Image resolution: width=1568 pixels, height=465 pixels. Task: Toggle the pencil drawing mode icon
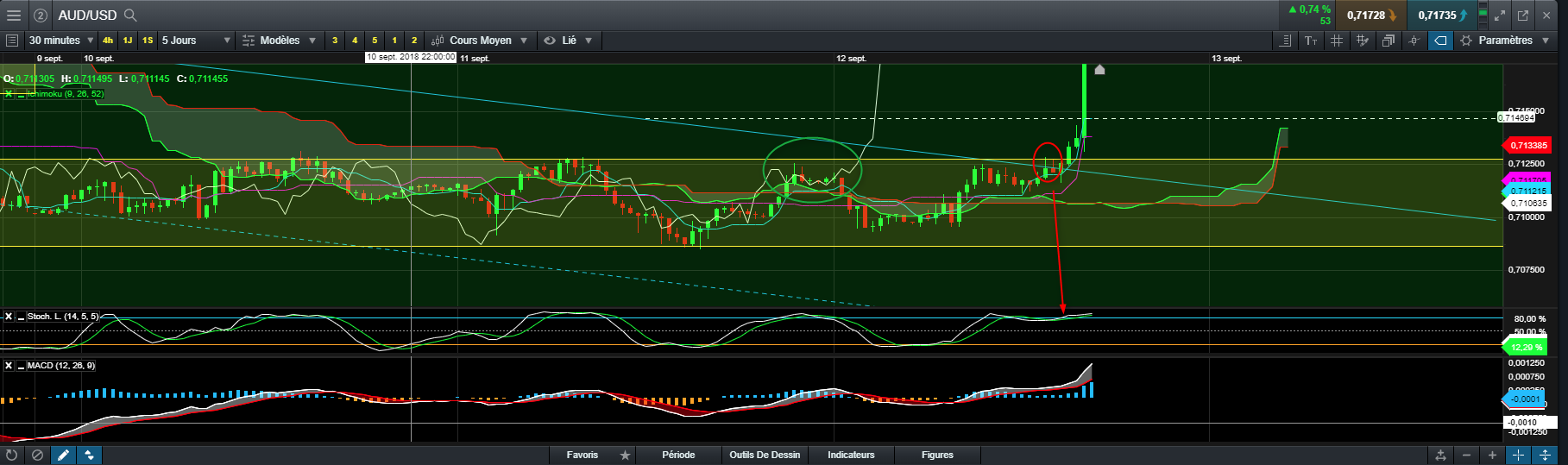tap(63, 455)
